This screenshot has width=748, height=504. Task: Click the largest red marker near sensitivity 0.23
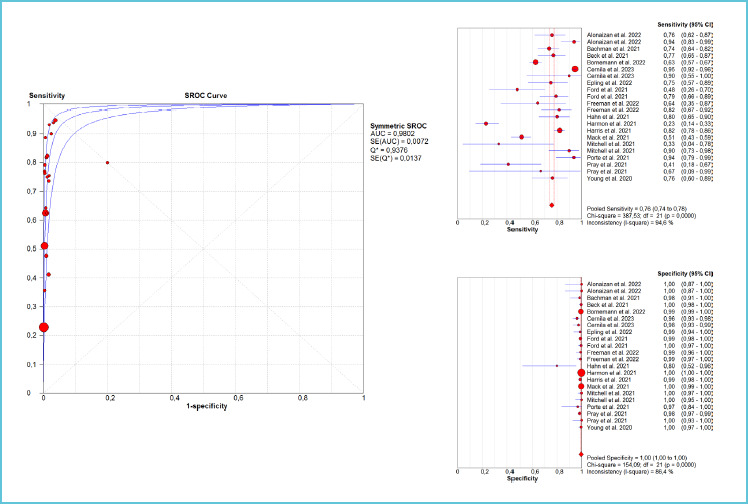click(43, 327)
